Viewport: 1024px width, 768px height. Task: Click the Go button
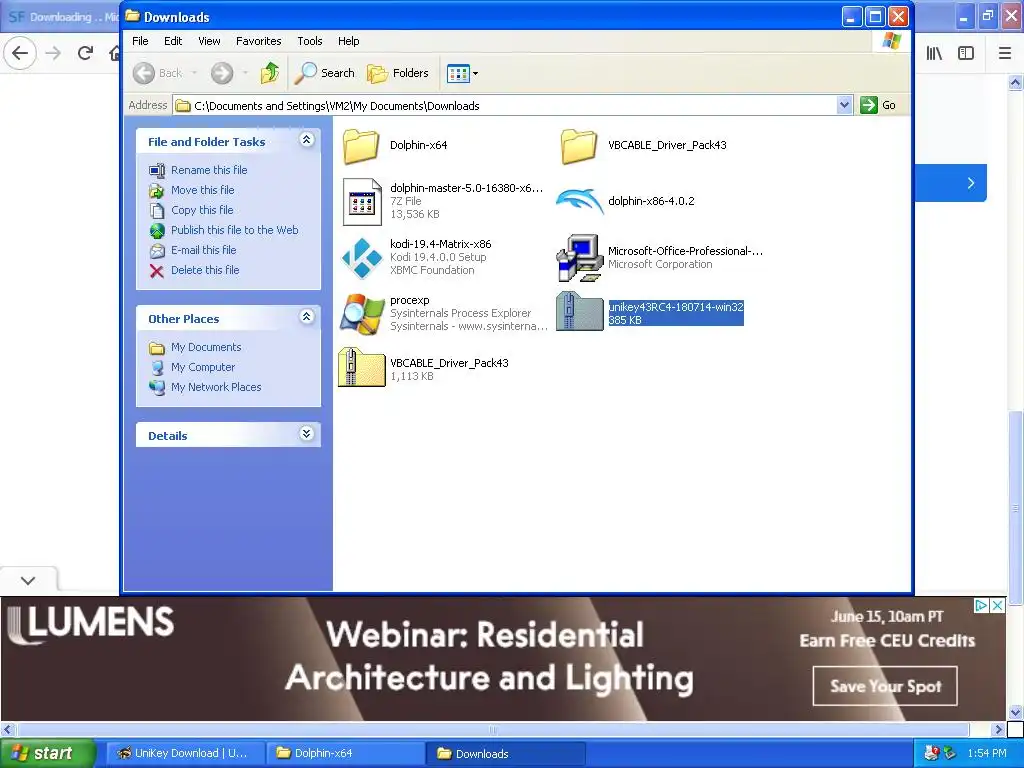(878, 105)
